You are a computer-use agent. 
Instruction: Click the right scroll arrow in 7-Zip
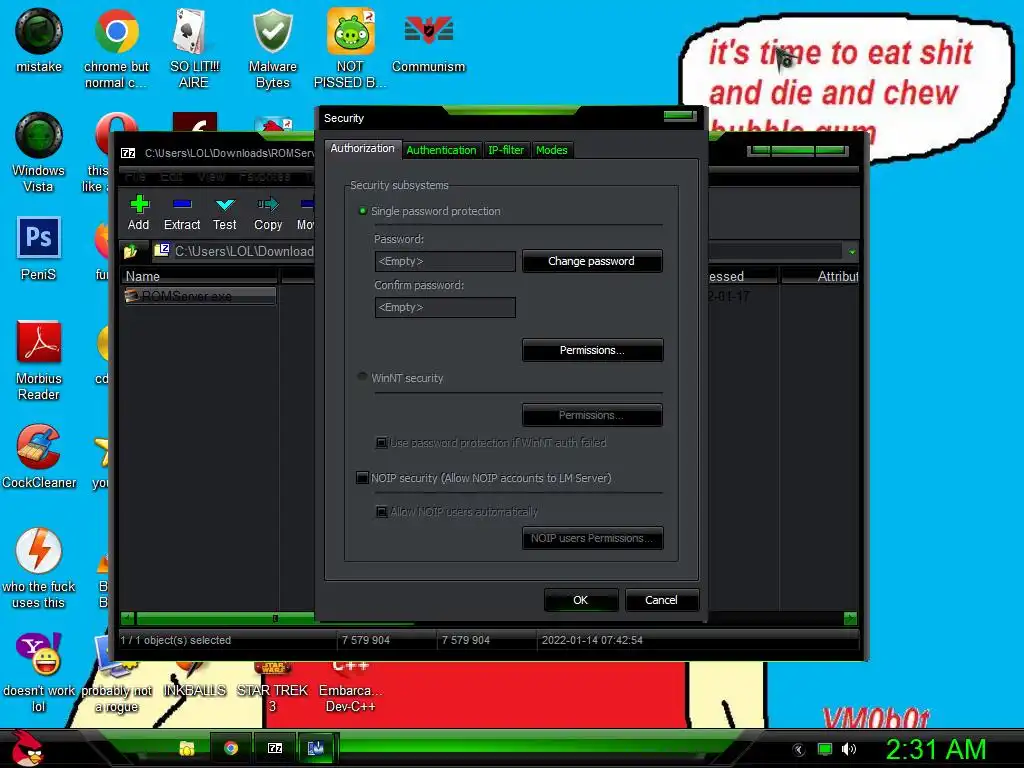tap(850, 618)
